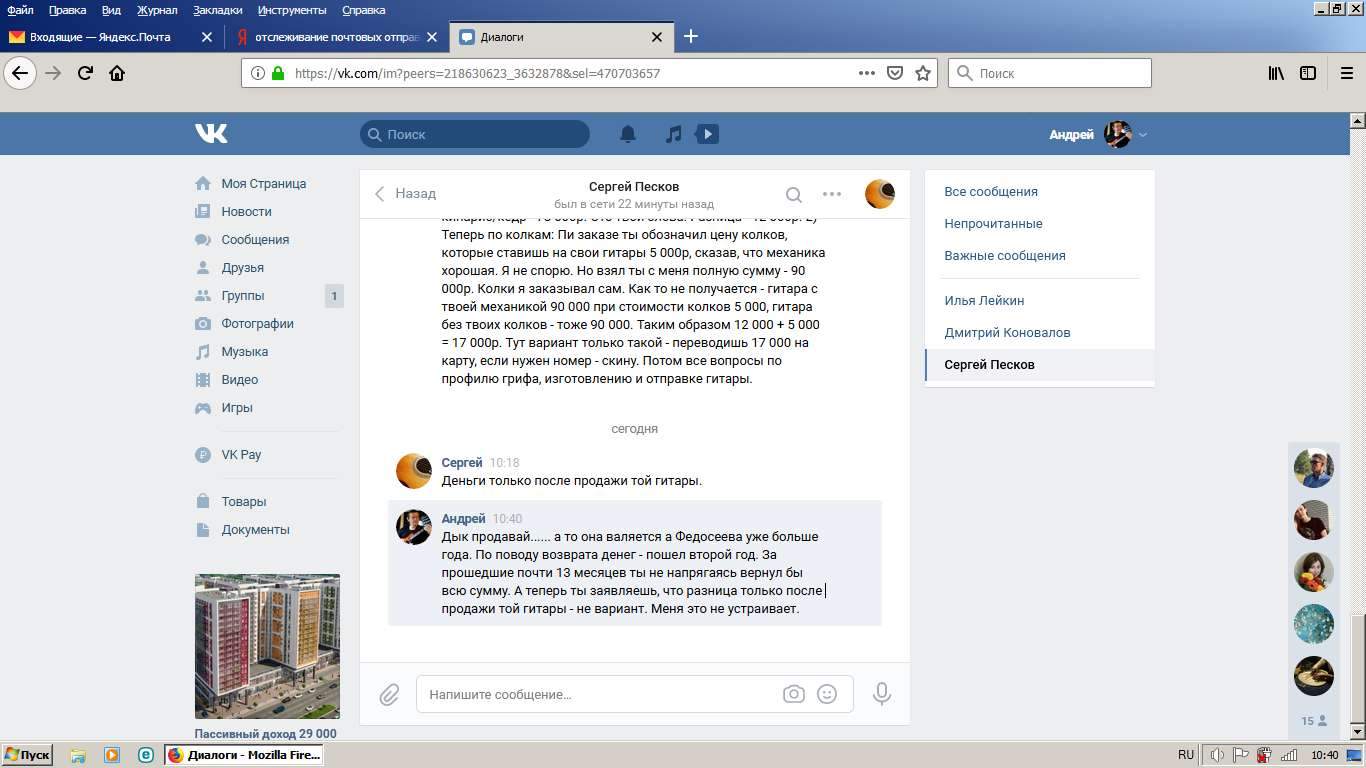Go back using the Назад link
This screenshot has height=768, width=1366.
pyautogui.click(x=406, y=194)
